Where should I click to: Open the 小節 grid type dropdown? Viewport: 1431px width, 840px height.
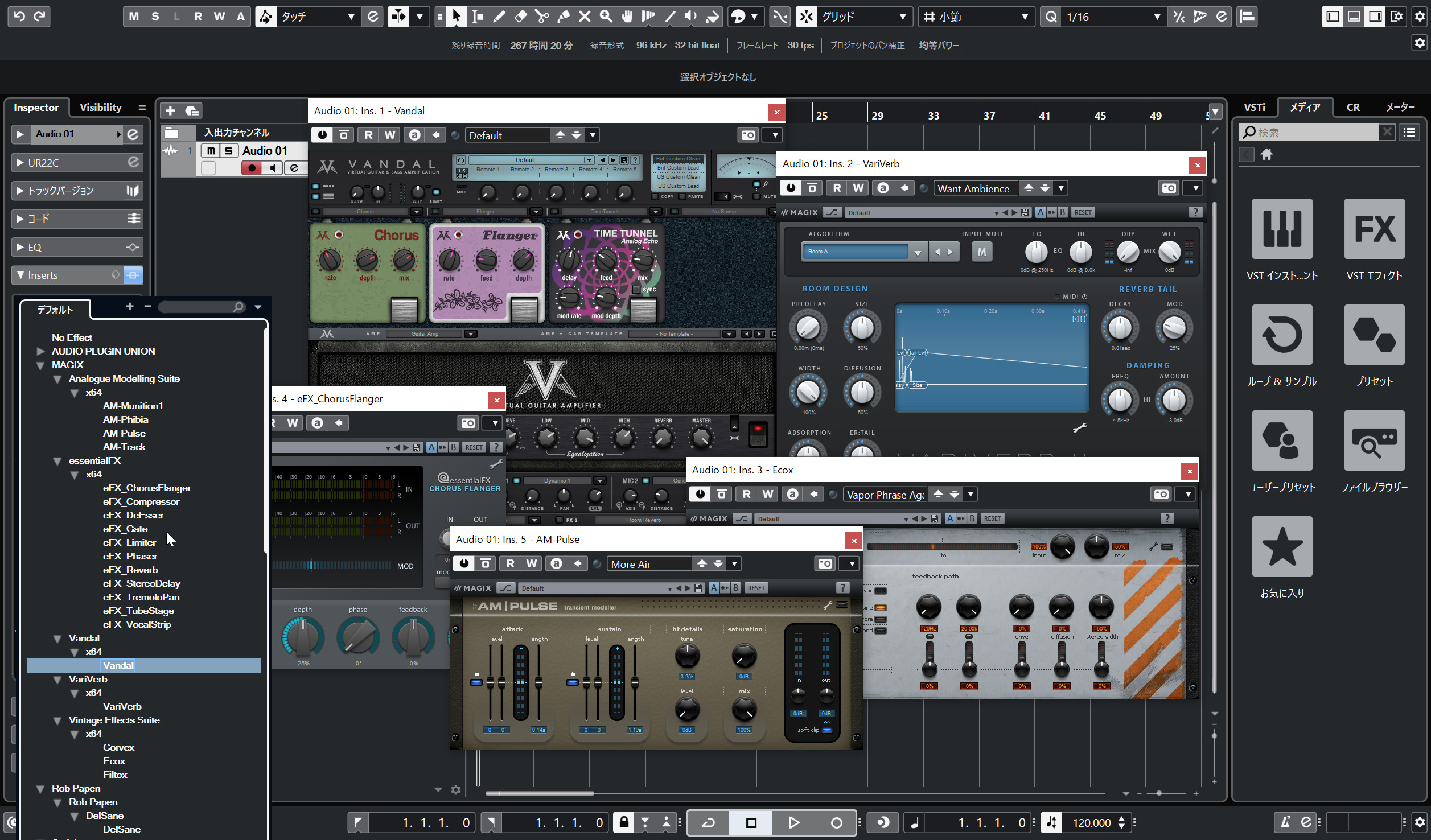coord(976,17)
